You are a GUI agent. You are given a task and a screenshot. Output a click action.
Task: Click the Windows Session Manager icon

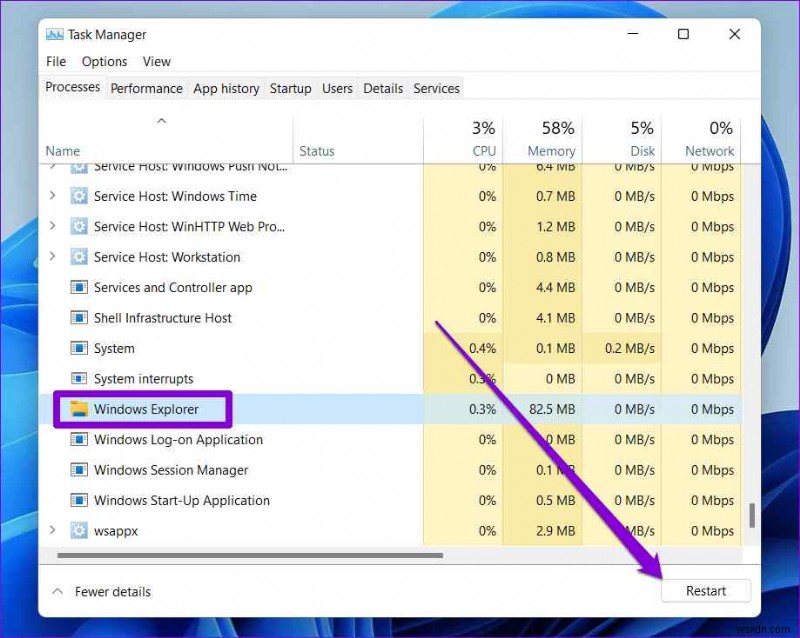point(79,470)
